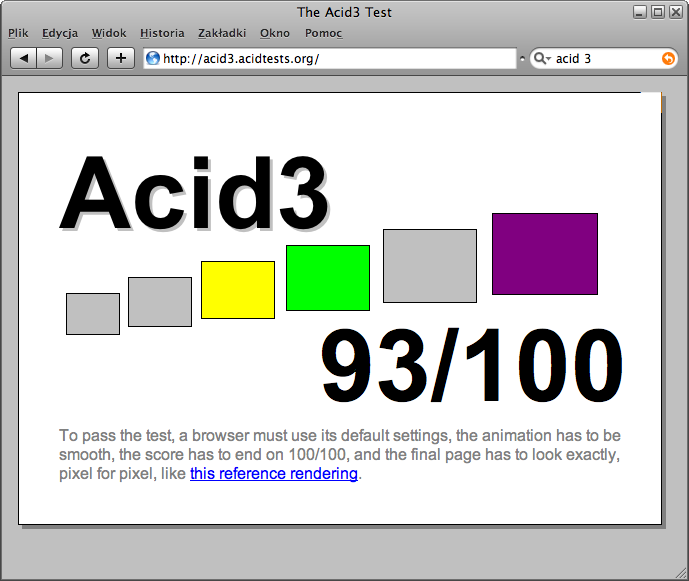Go forward with the right arrow button

[50, 58]
